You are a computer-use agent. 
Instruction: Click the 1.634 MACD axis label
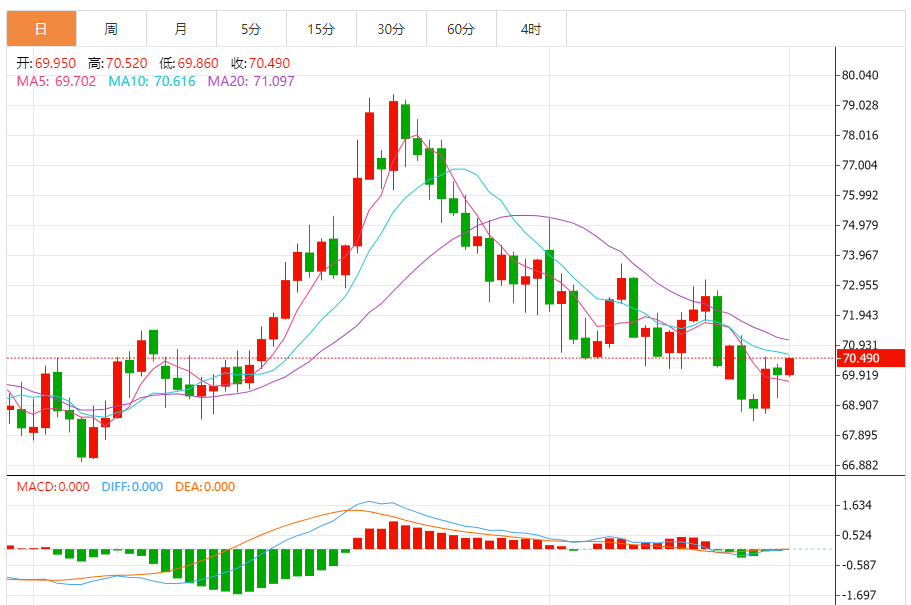tap(857, 505)
